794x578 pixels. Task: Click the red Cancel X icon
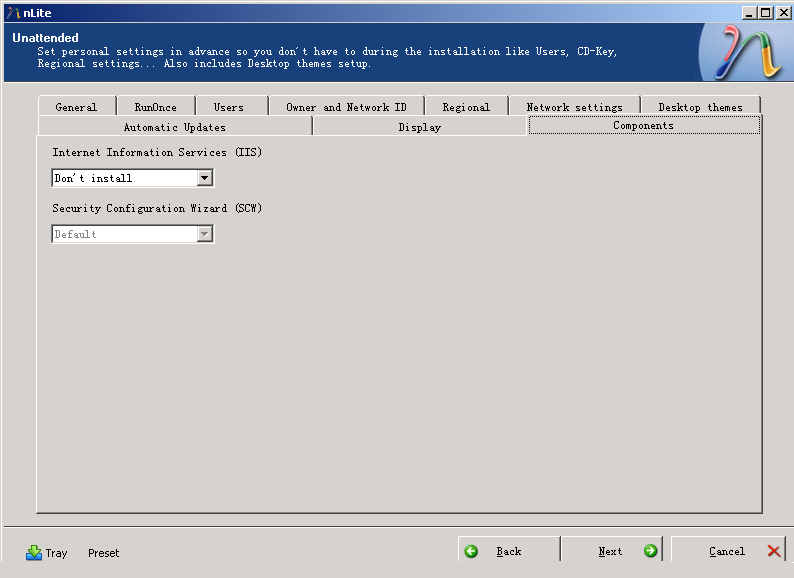[x=774, y=551]
